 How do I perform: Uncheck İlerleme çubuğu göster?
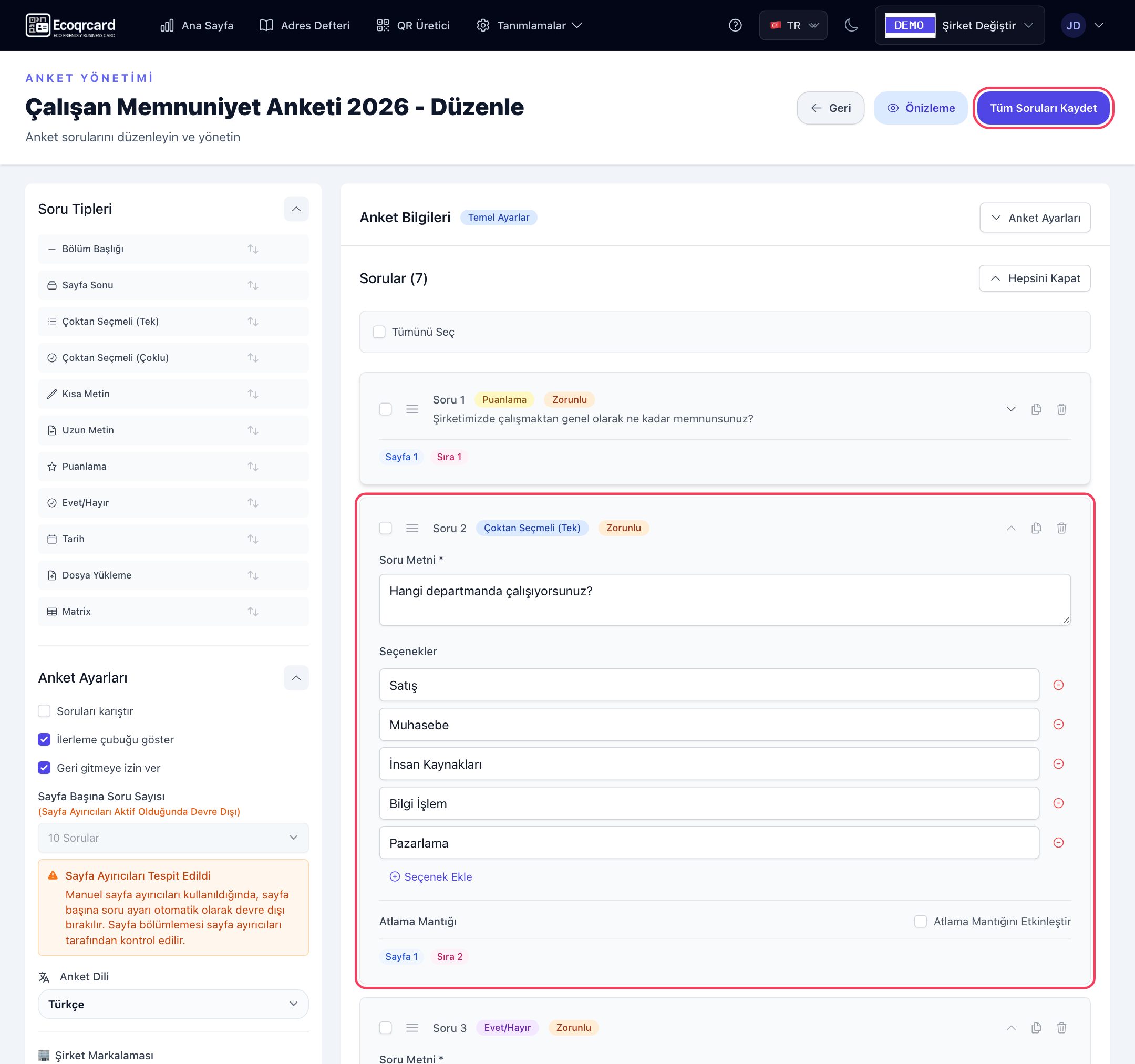44,739
